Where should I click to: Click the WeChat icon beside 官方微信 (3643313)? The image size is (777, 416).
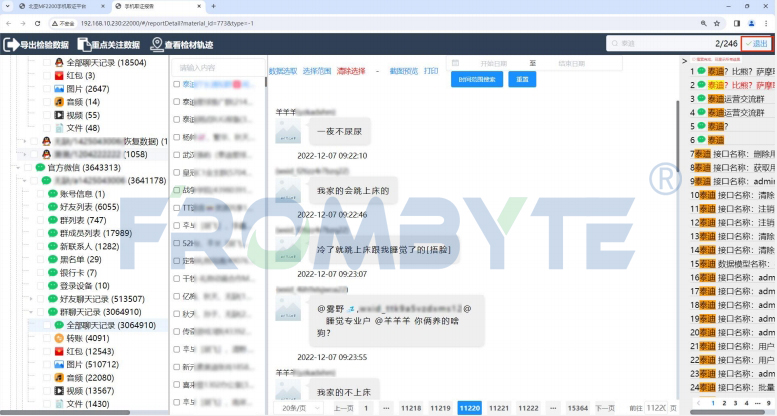click(x=40, y=168)
